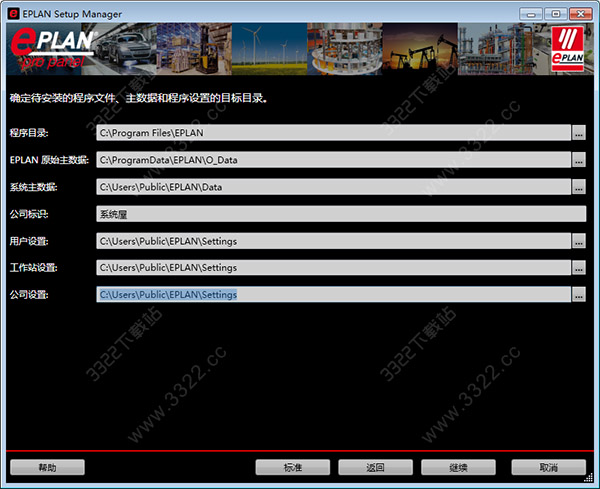Viewport: 600px width, 489px height.
Task: Click browse button for 公司设置 path
Action: tap(579, 295)
